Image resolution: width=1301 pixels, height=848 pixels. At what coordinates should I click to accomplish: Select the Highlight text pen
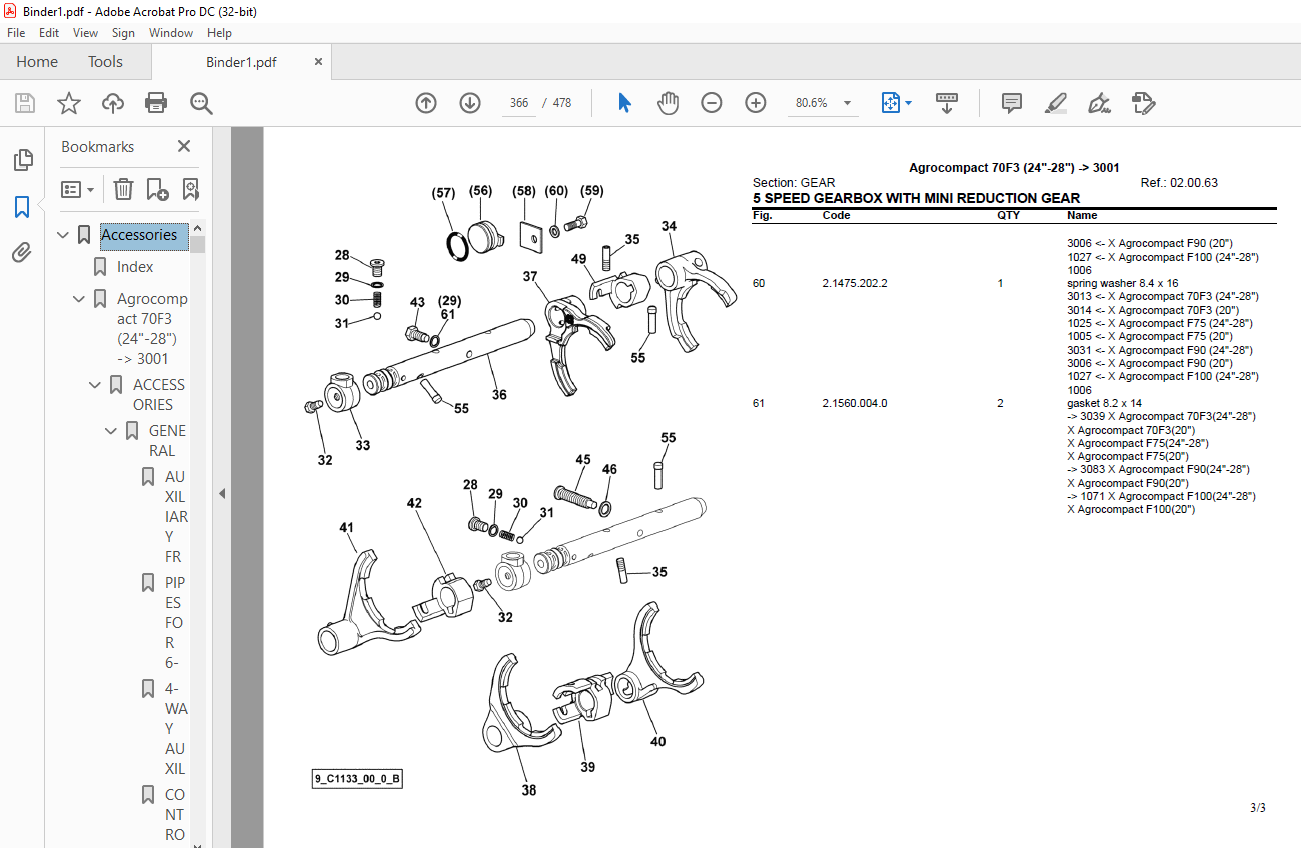coord(1055,103)
